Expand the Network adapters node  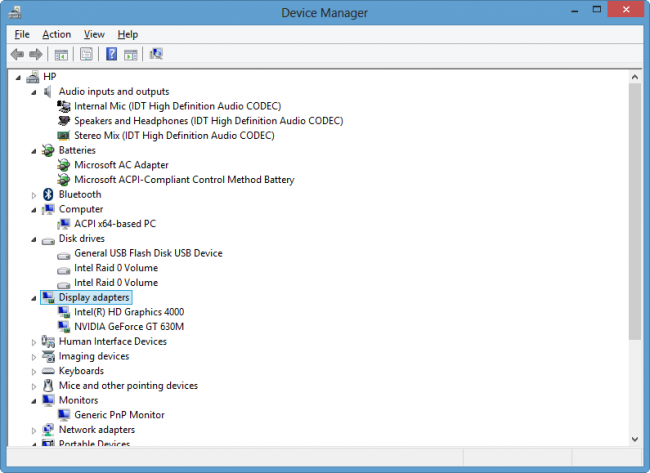[x=34, y=430]
